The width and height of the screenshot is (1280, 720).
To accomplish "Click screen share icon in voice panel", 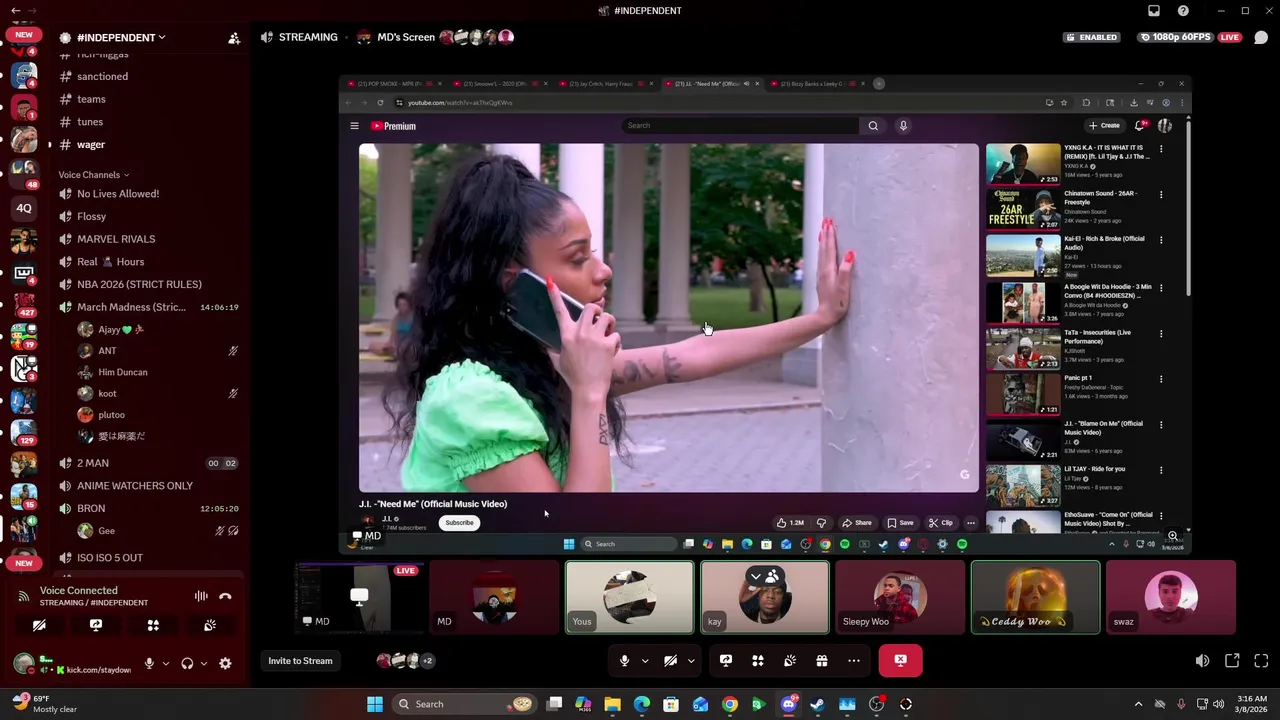I will [x=96, y=625].
